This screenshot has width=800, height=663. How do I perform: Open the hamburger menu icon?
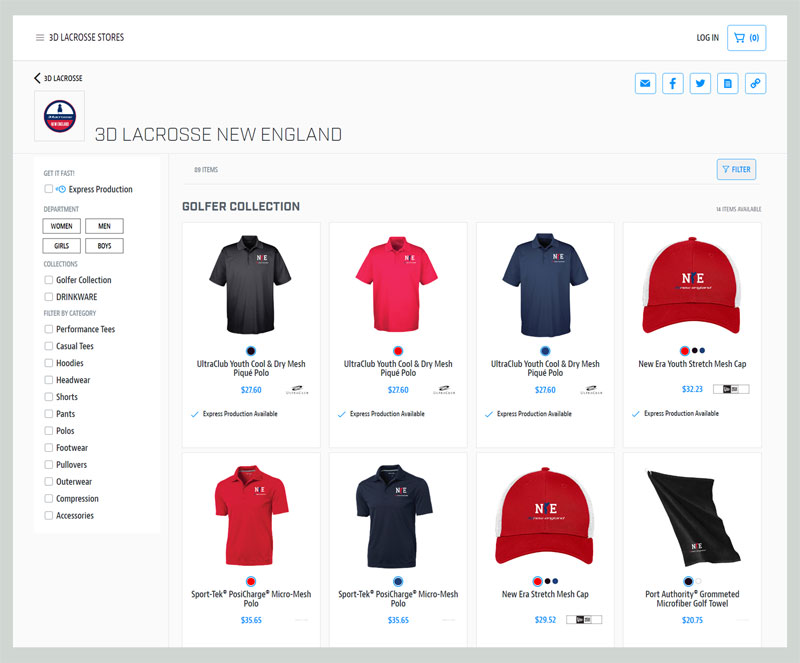coord(40,38)
